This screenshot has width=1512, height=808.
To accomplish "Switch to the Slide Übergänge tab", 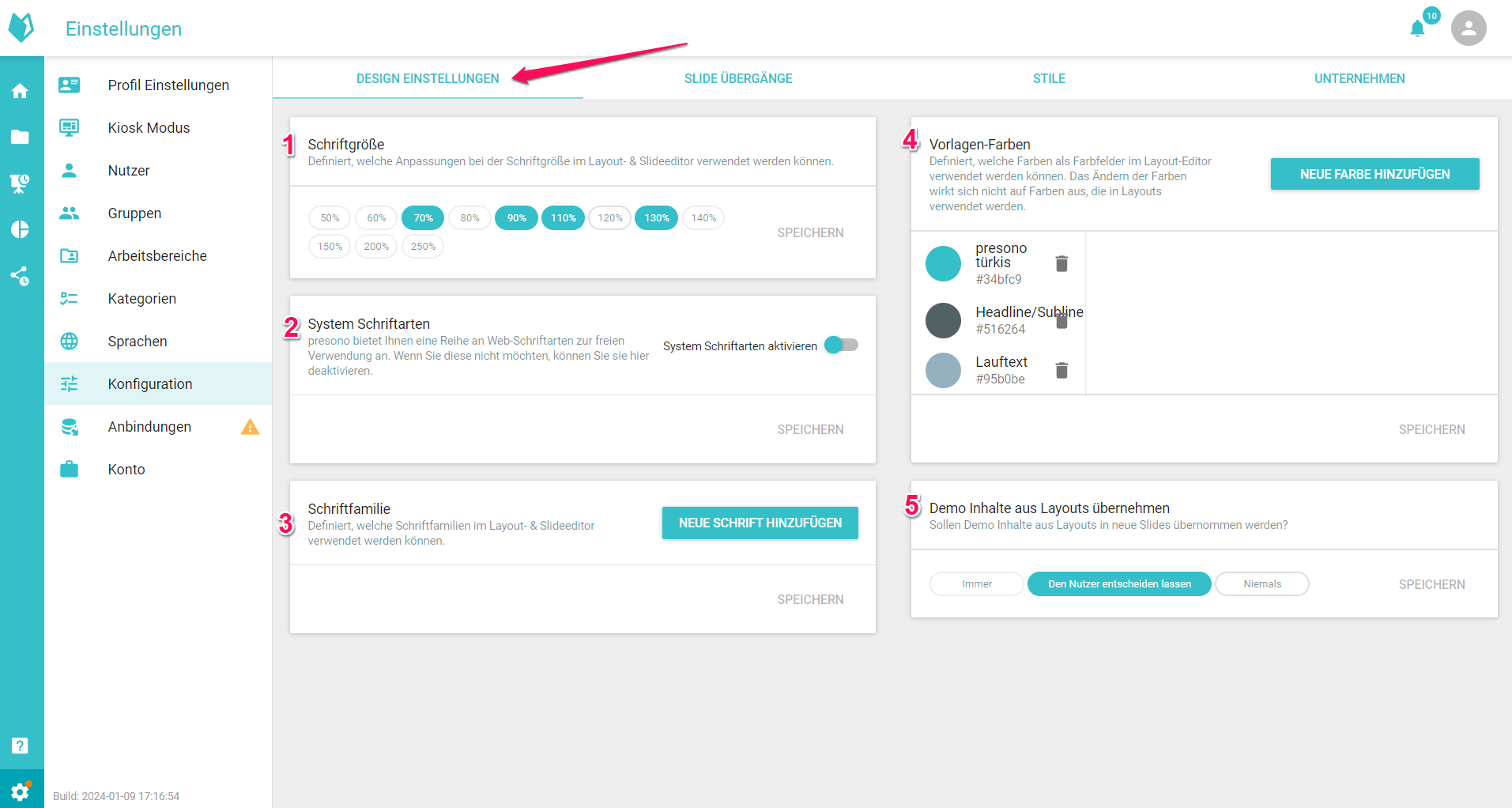I will coord(738,78).
